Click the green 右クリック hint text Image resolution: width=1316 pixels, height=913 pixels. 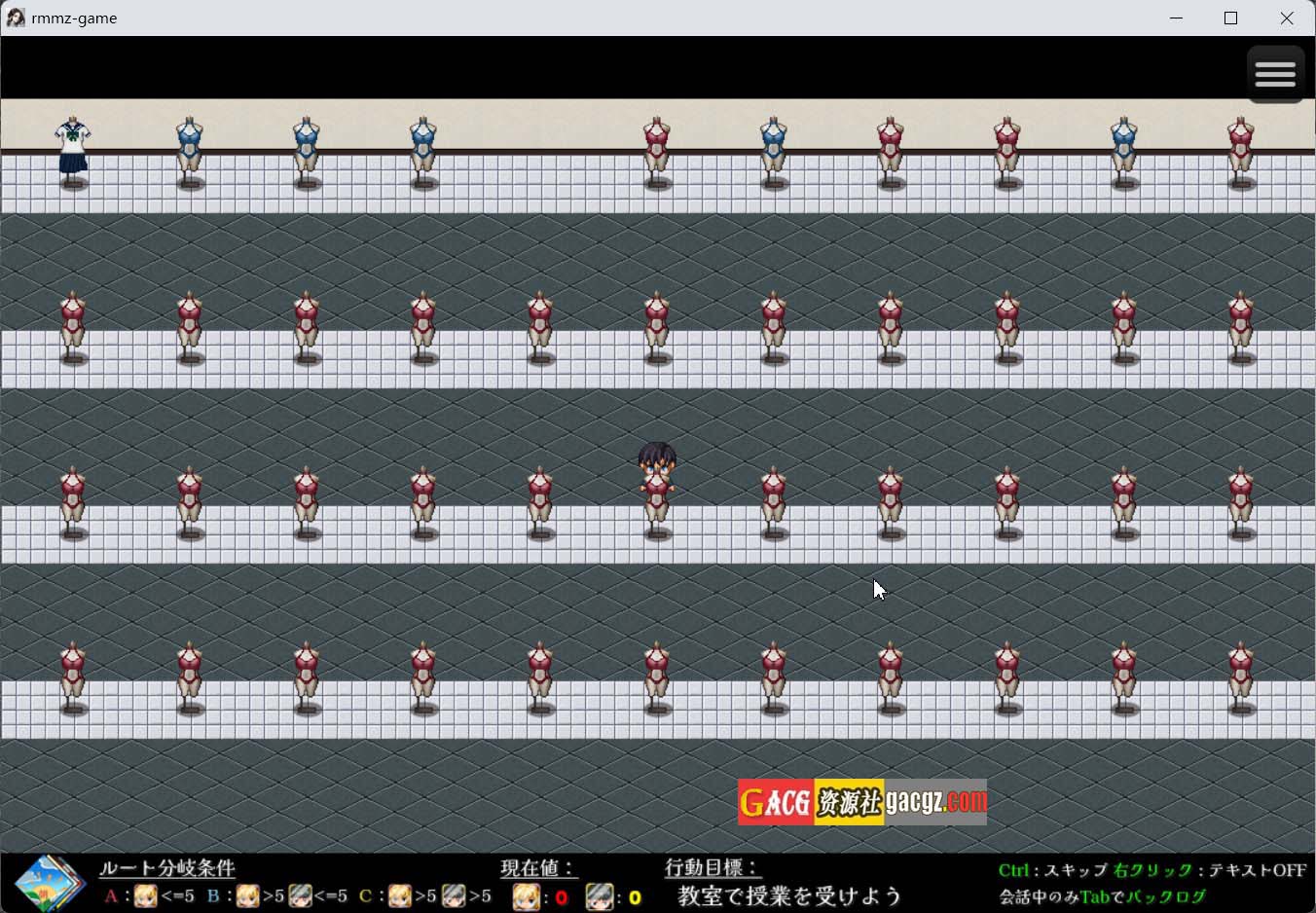[1152, 870]
